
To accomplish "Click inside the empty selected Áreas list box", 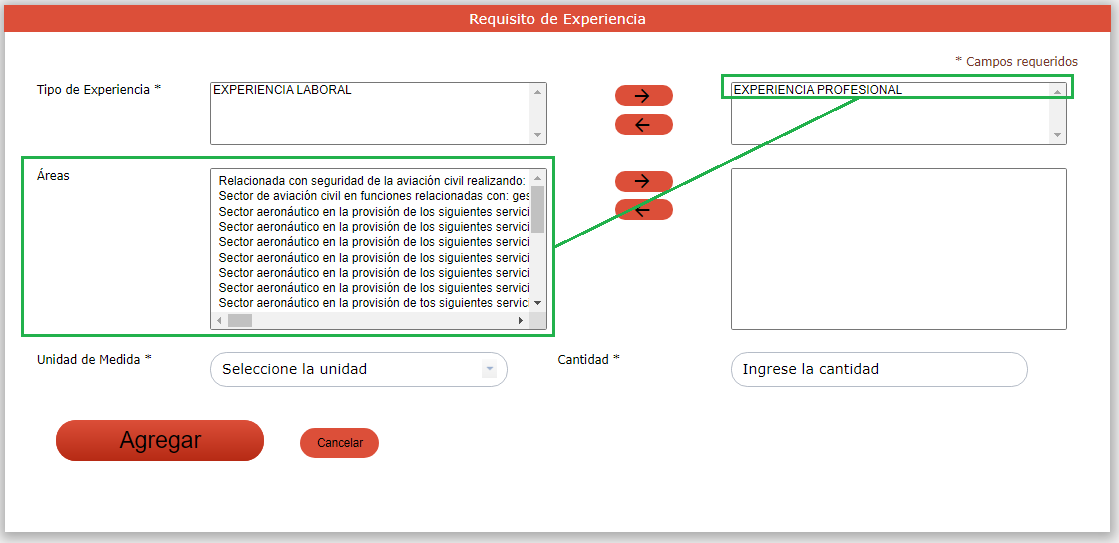I will pos(898,248).
